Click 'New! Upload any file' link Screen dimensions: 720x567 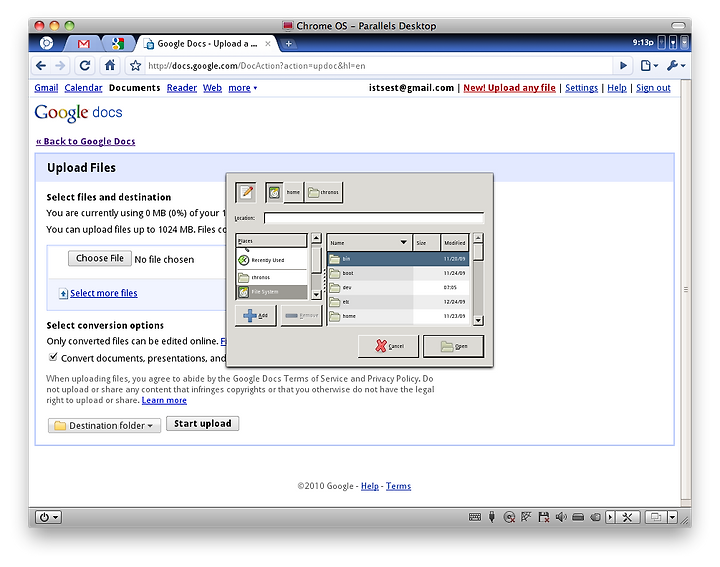(x=509, y=88)
